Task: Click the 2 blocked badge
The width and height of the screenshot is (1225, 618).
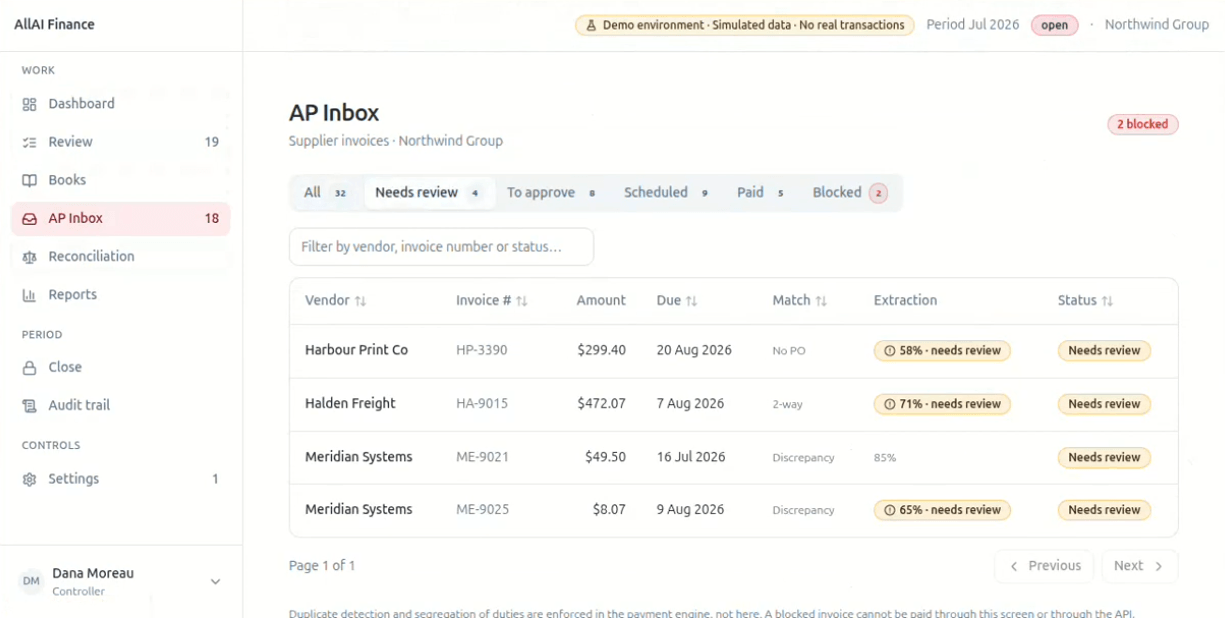Action: pos(1143,124)
